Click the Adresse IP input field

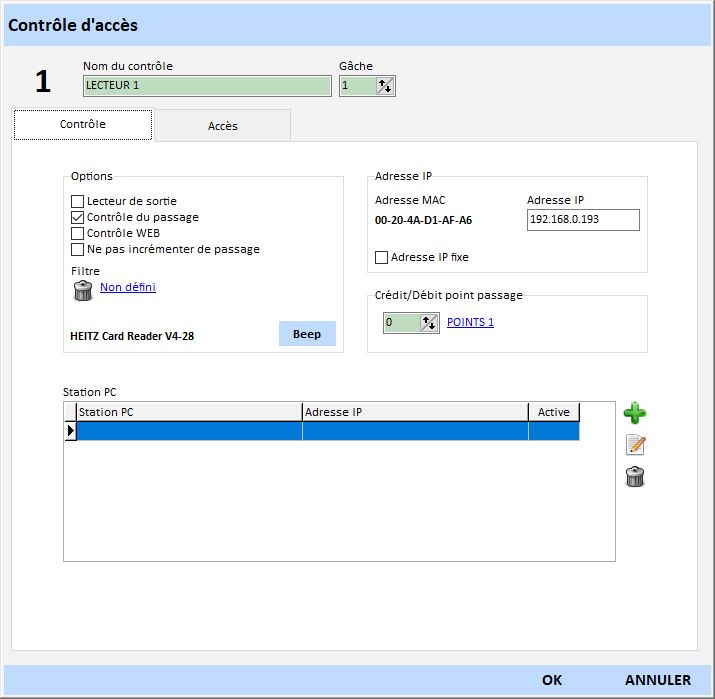pyautogui.click(x=582, y=219)
